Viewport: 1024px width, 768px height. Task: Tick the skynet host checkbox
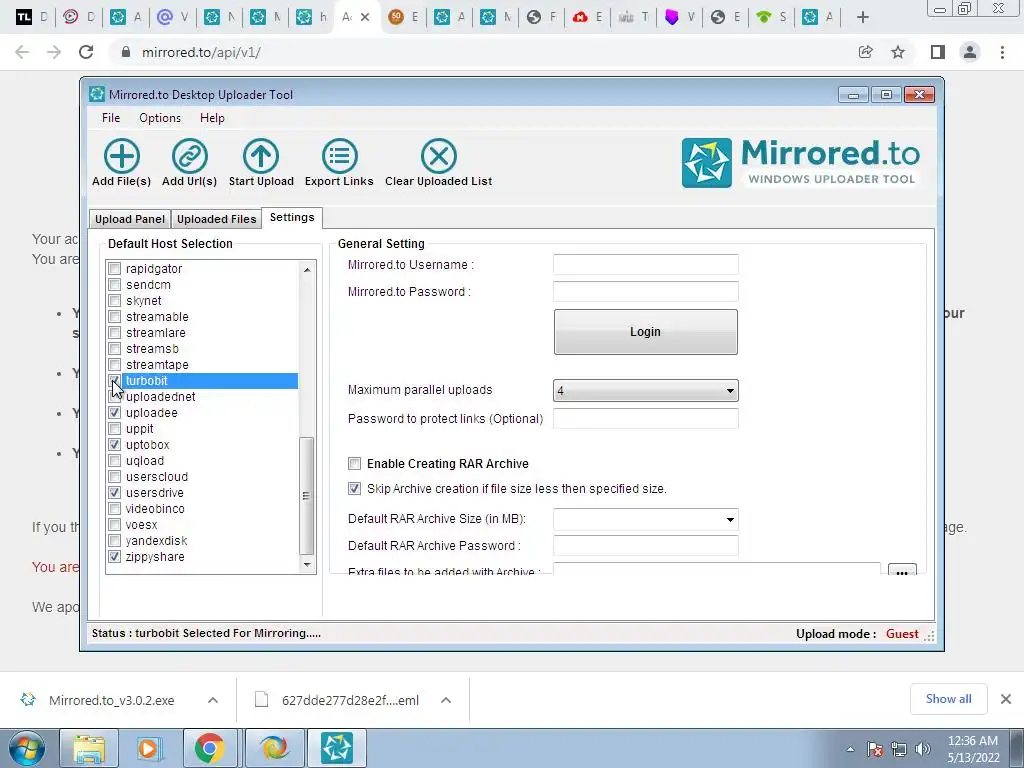[115, 300]
